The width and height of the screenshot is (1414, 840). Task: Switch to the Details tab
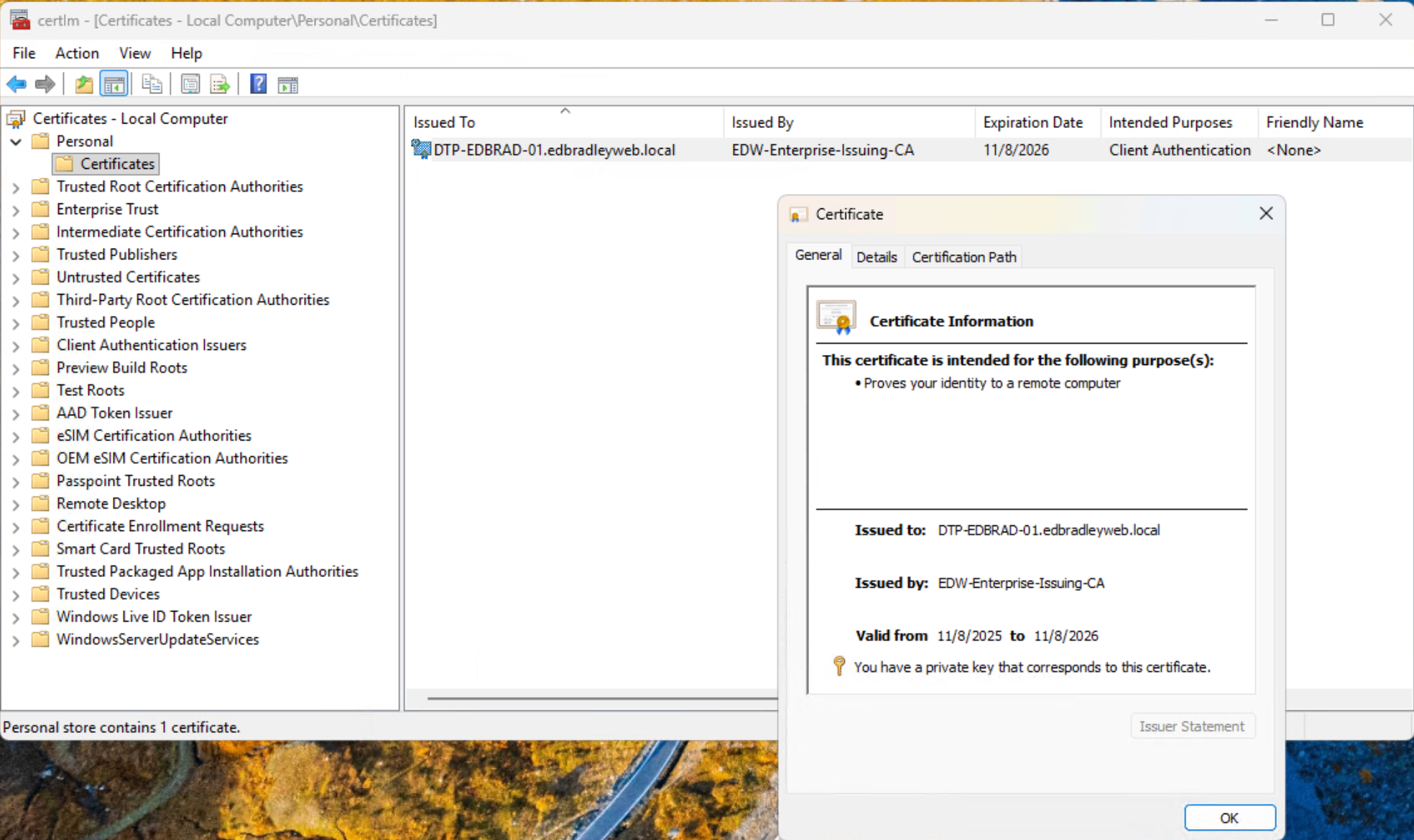click(x=877, y=257)
